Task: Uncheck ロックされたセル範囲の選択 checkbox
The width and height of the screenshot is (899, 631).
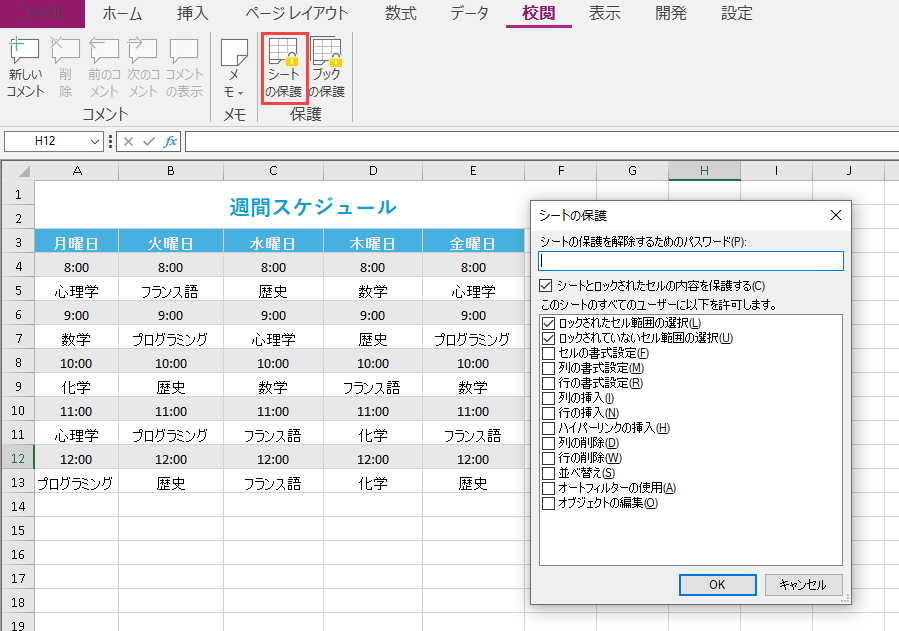Action: 548,324
